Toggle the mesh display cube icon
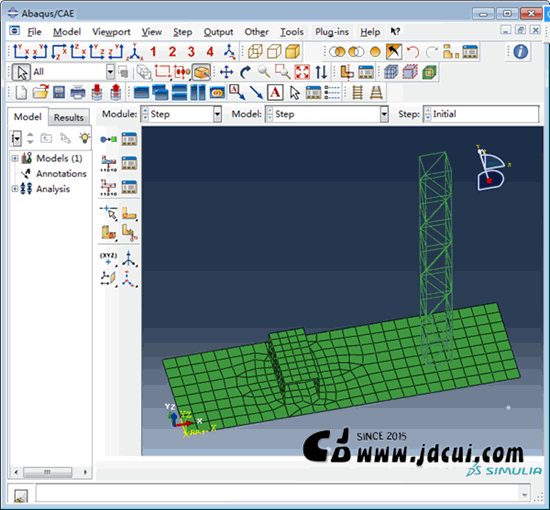Screen dimensions: 550x510 (x=391, y=72)
